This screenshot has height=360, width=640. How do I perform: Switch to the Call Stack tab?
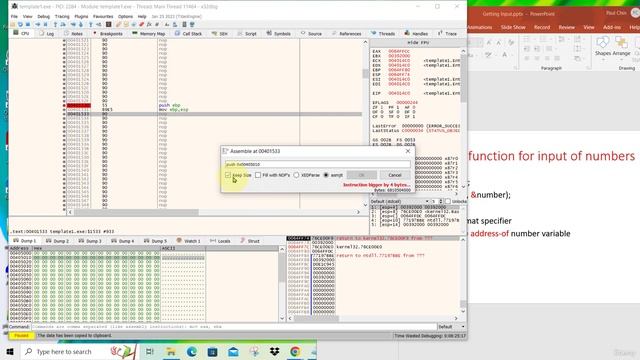tap(188, 33)
